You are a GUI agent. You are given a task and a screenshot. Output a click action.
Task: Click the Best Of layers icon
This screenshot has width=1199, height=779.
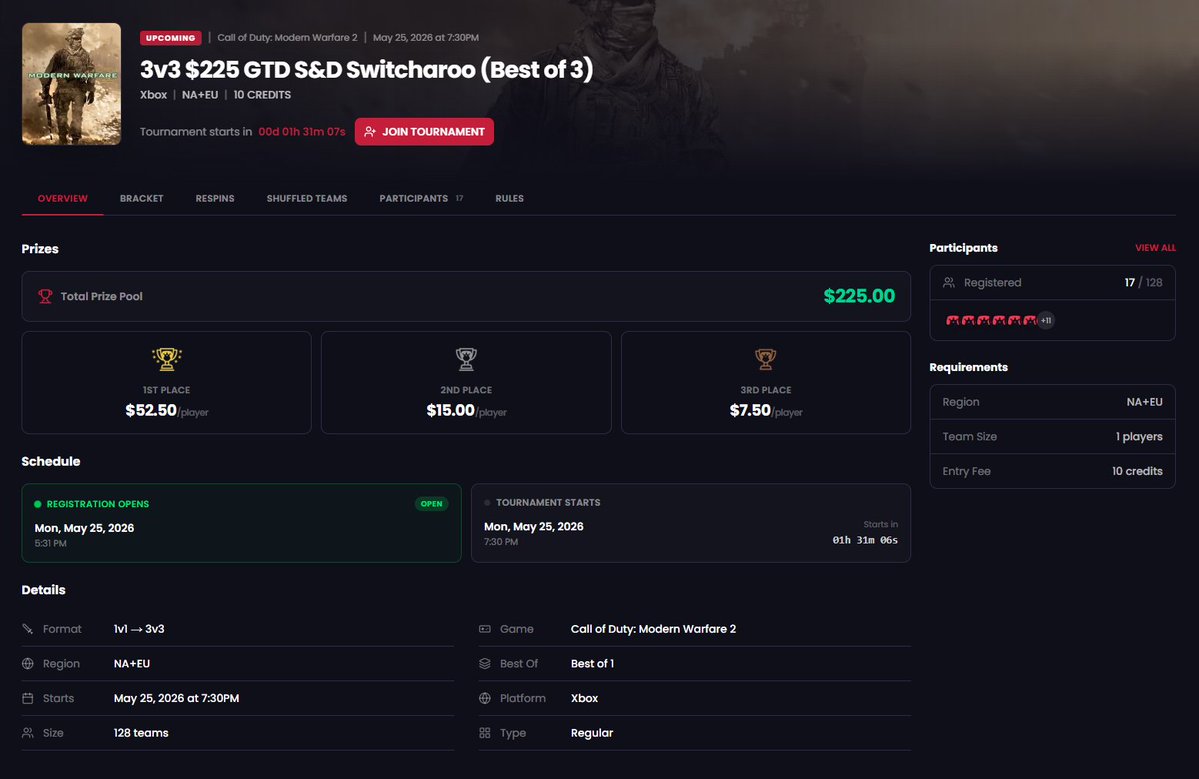485,664
